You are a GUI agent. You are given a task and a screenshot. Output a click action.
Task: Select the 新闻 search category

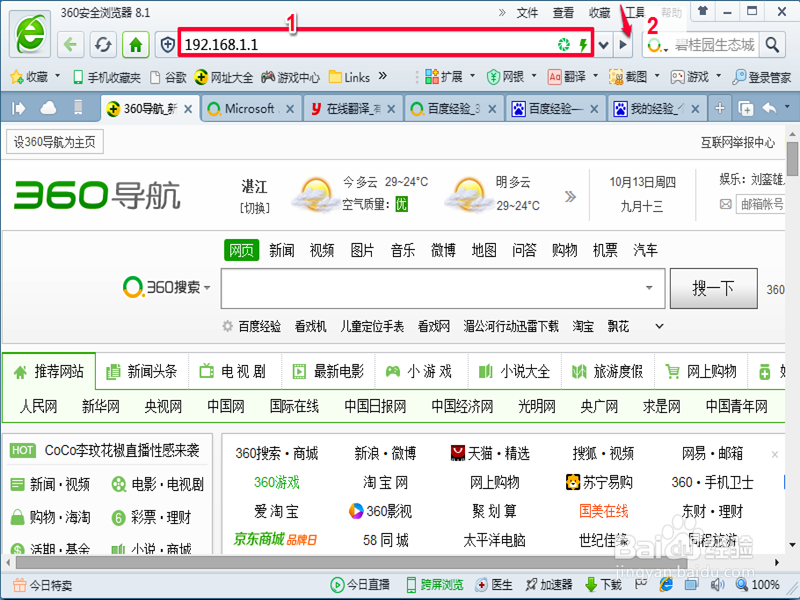coord(282,250)
